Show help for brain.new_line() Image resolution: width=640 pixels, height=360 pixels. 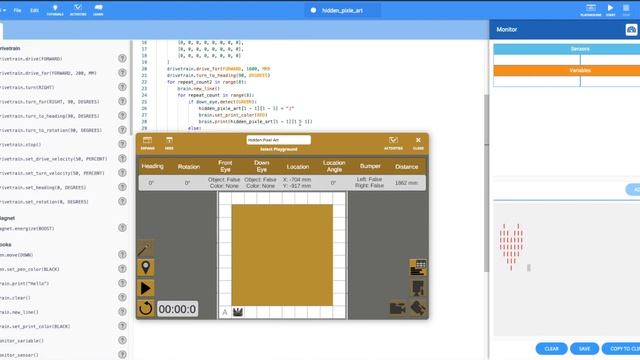(x=122, y=311)
